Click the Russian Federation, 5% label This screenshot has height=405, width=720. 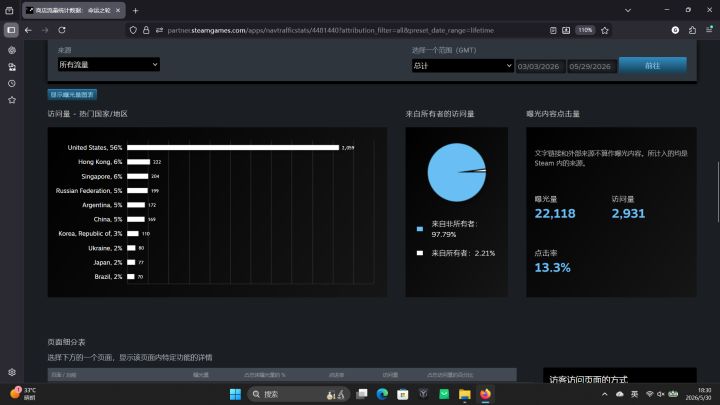[x=89, y=191]
